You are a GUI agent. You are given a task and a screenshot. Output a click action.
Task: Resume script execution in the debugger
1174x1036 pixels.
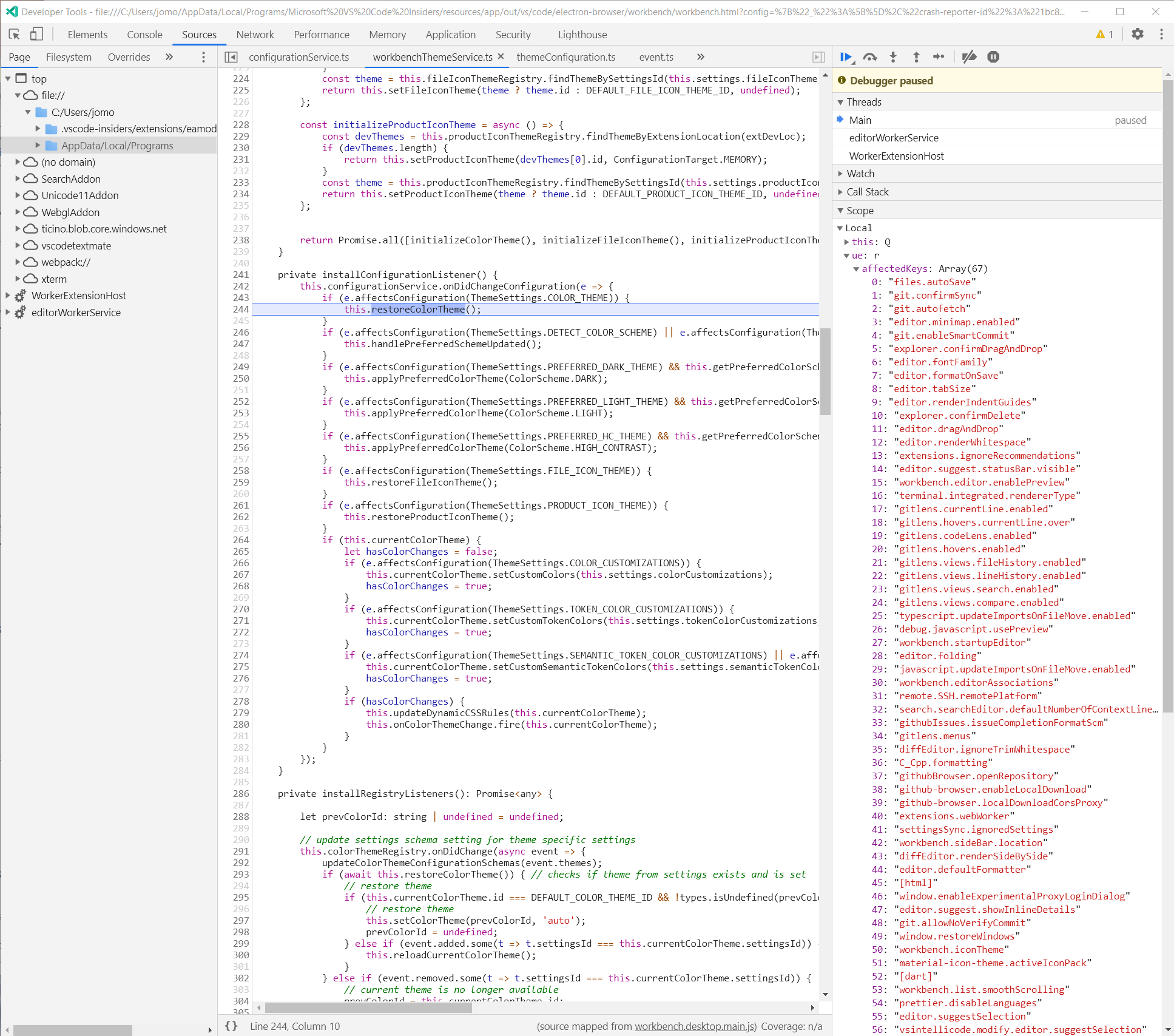click(x=846, y=56)
